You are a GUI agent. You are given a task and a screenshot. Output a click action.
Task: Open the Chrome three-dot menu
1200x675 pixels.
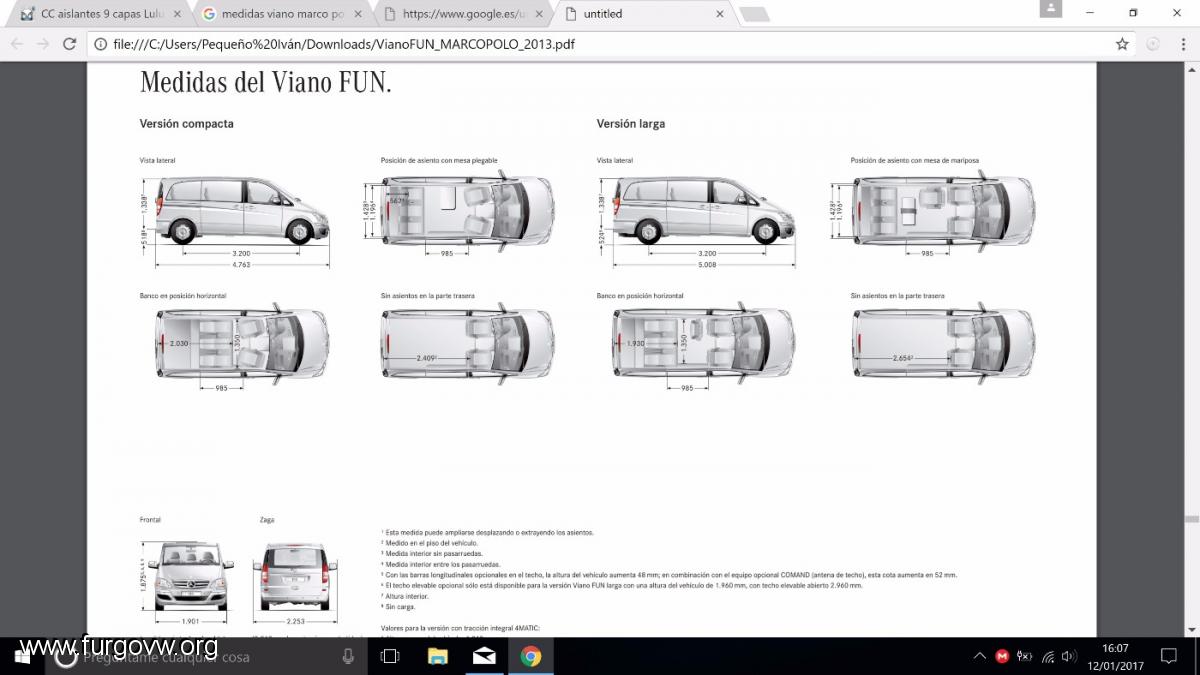tap(1184, 44)
